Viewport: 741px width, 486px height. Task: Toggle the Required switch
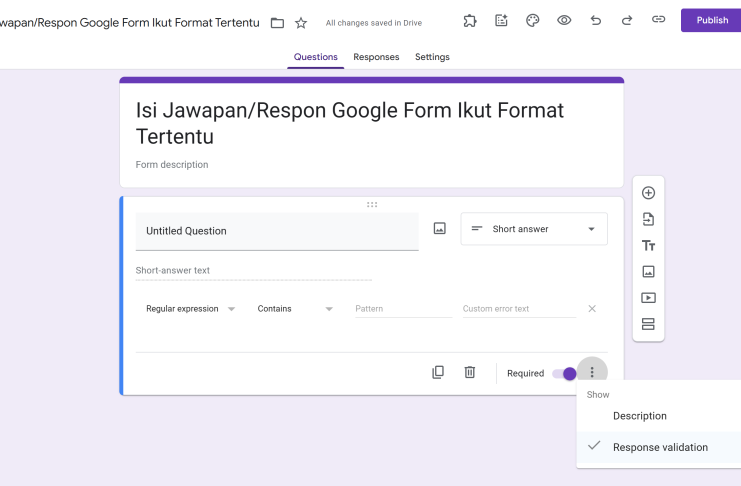point(564,373)
